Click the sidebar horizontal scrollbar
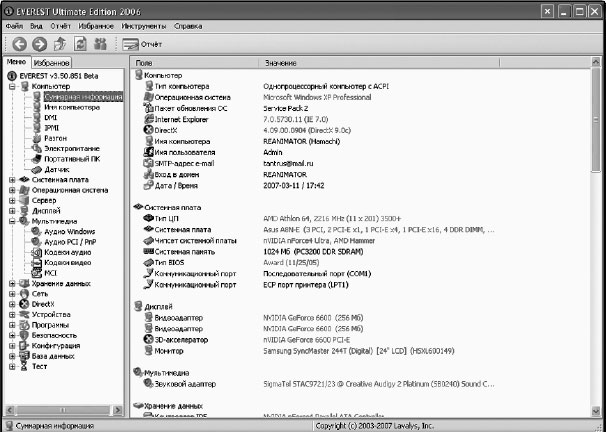Screen dimensions: 606x432 (x=60, y=410)
